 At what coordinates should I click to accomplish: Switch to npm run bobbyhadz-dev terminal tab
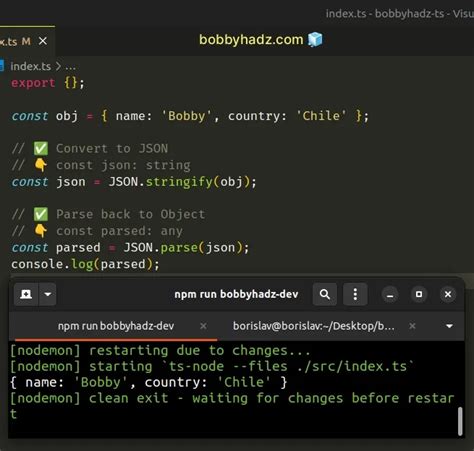[x=116, y=326]
